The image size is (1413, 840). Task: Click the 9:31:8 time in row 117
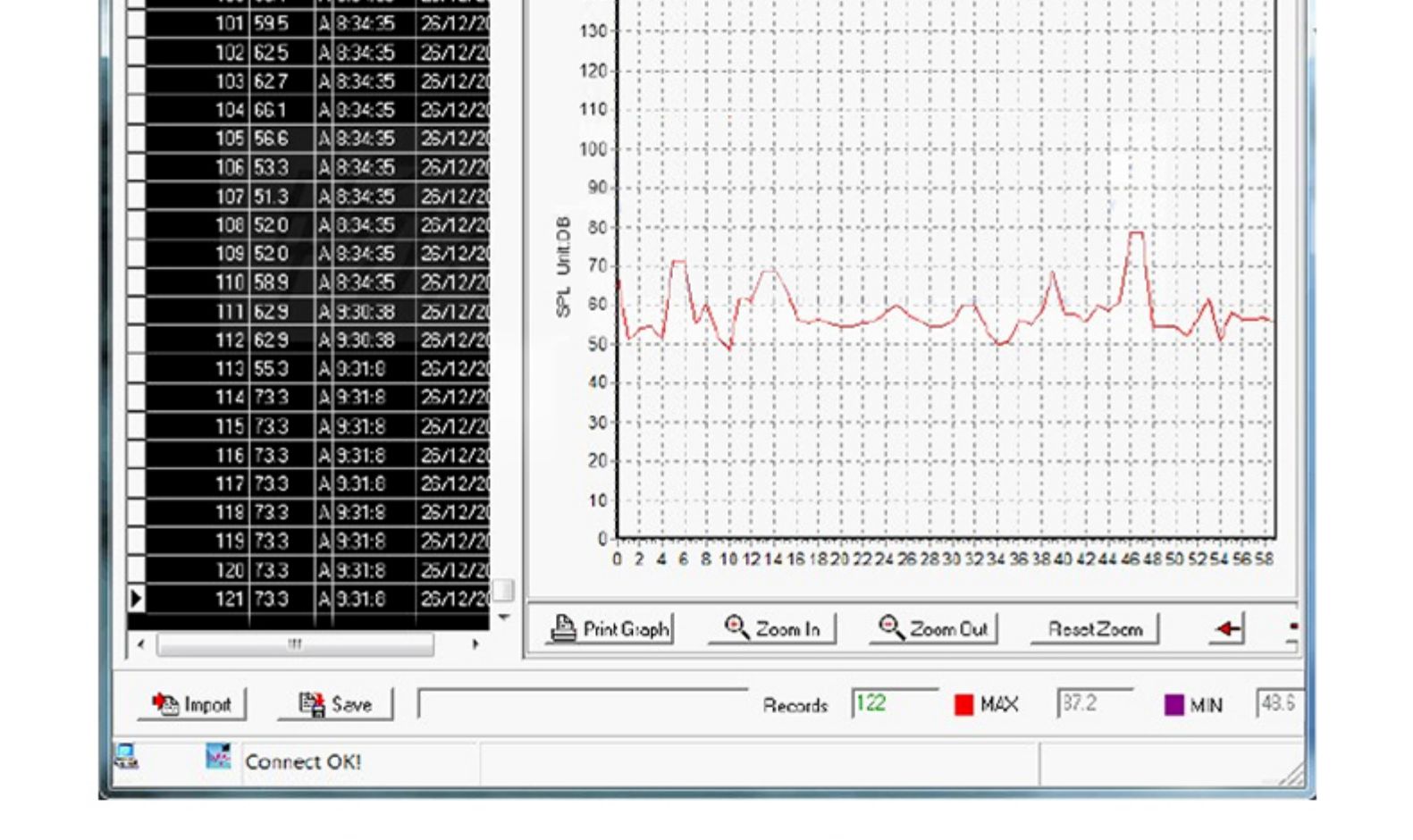point(360,483)
